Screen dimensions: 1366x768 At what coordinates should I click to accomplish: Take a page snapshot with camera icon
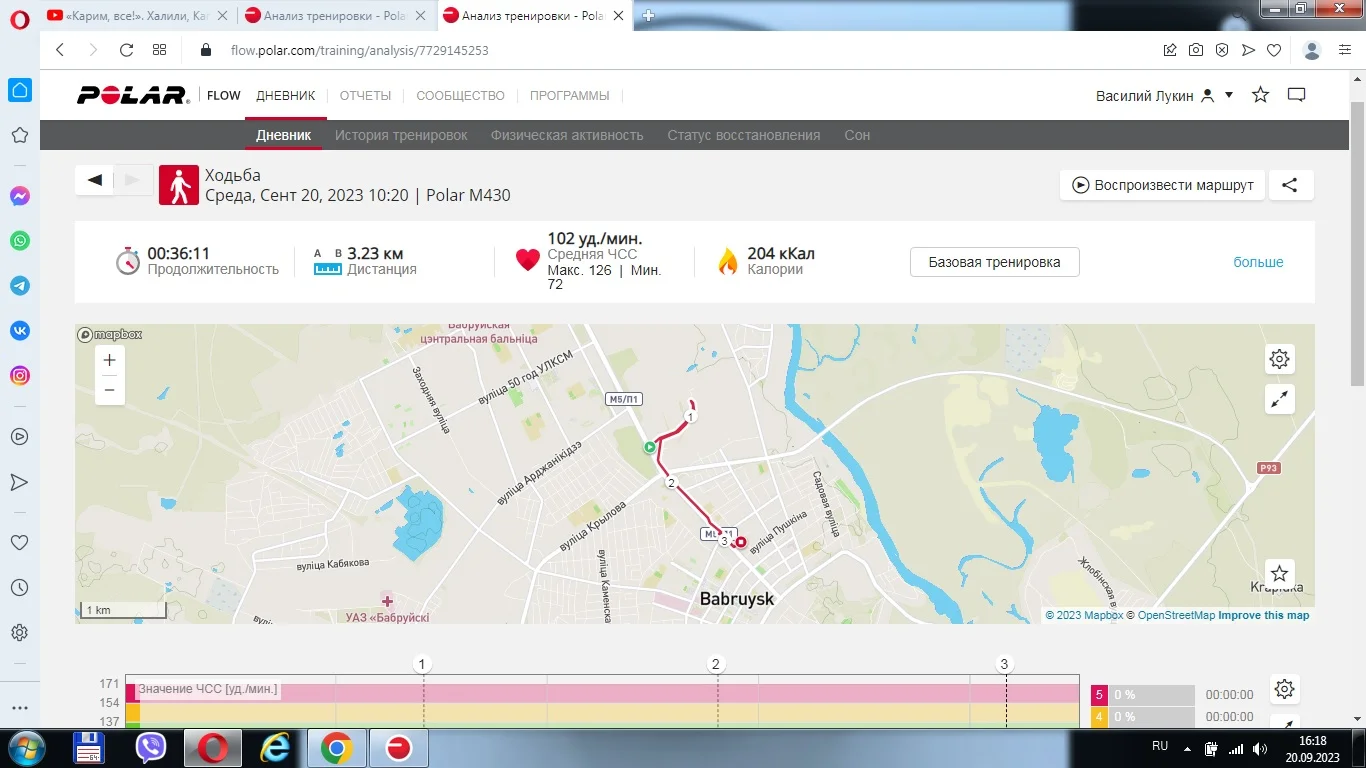[1196, 50]
